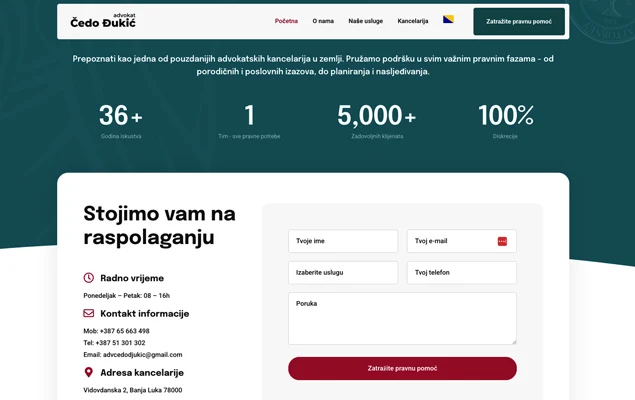Viewport: 635px width, 400px height.
Task: Select the Tvoj telefon input field
Action: pyautogui.click(x=461, y=273)
